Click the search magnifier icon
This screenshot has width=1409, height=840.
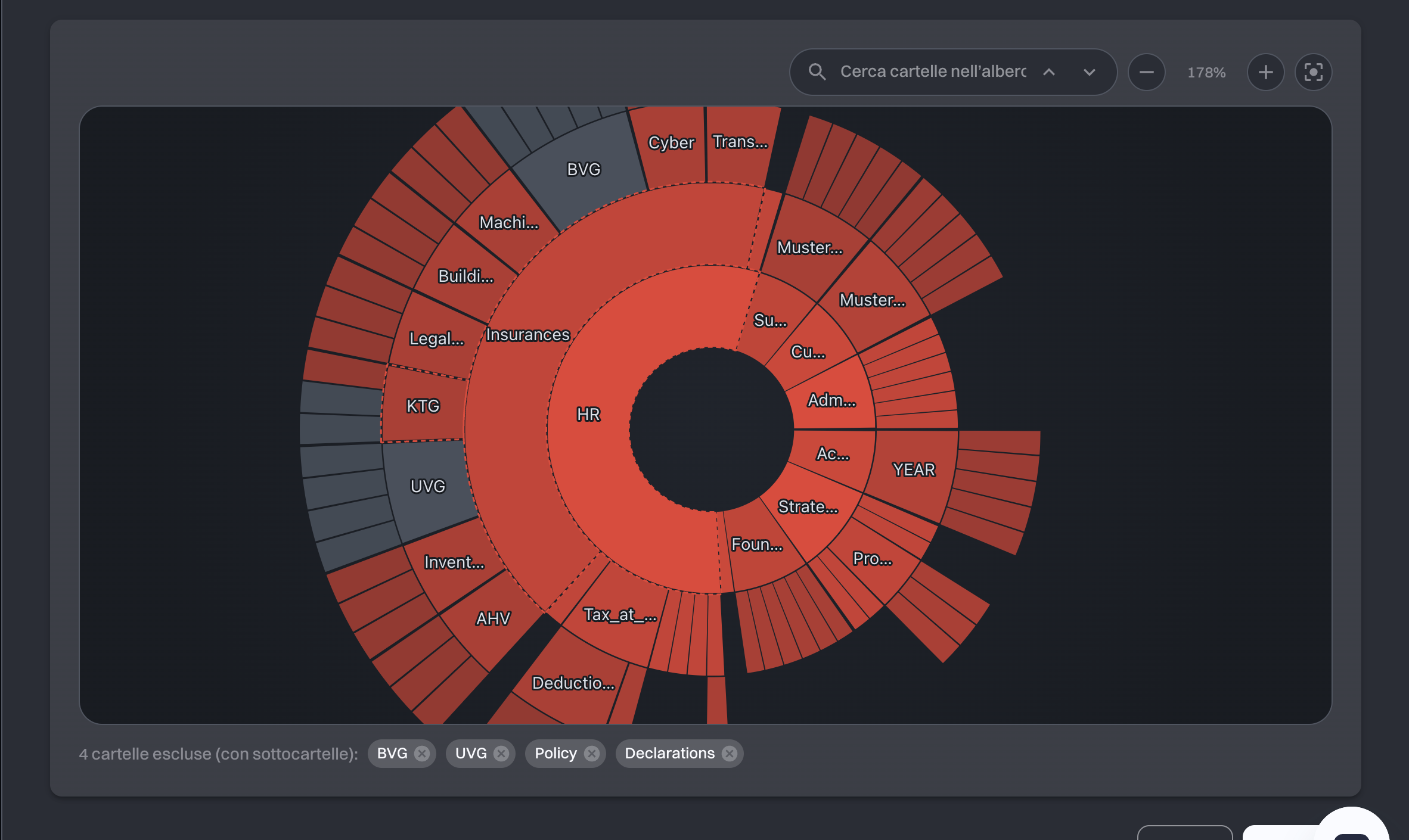[817, 72]
